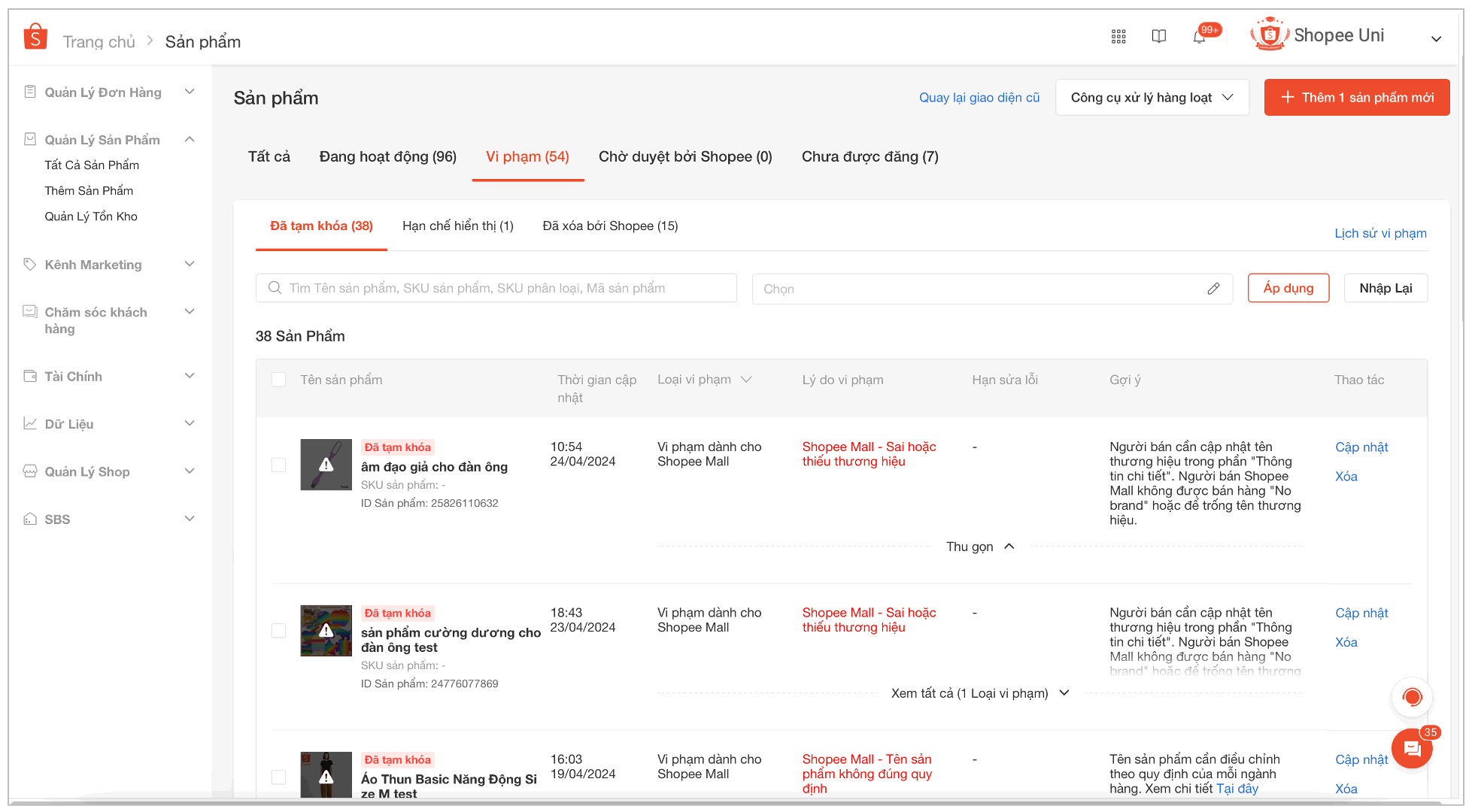The image size is (1472, 812).
Task: Click the orange support assistant icon
Action: click(1412, 697)
